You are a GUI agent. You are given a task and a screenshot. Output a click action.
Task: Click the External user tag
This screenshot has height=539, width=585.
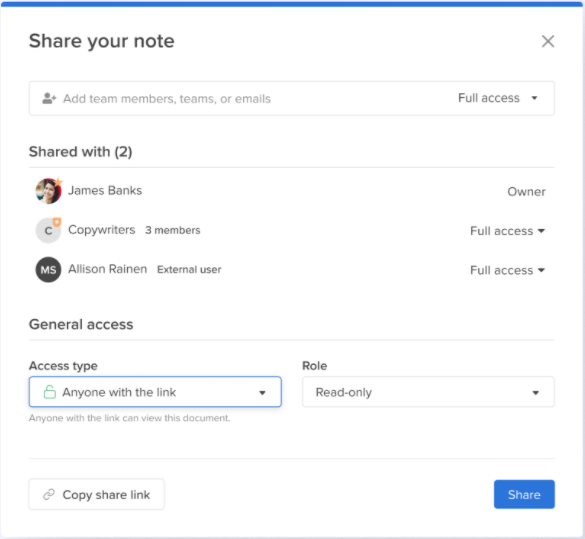tap(189, 270)
